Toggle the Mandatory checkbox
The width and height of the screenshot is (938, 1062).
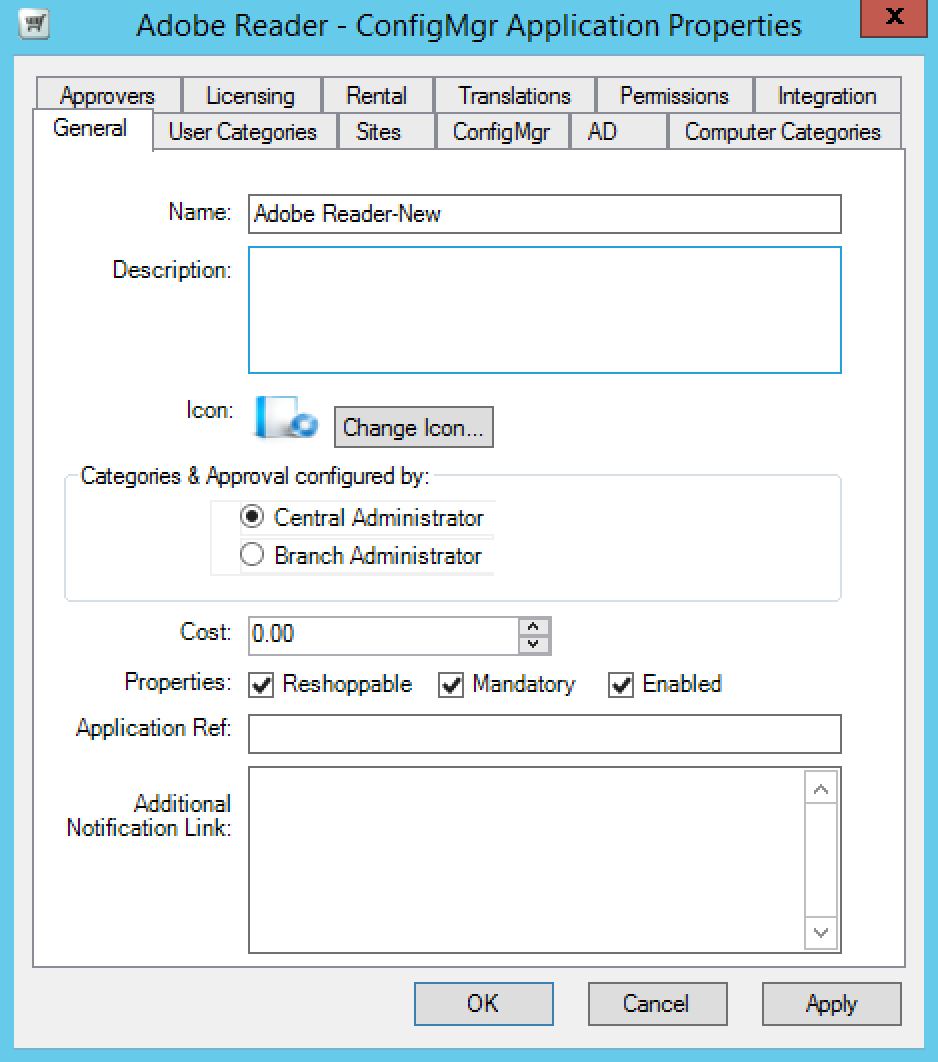coord(452,685)
